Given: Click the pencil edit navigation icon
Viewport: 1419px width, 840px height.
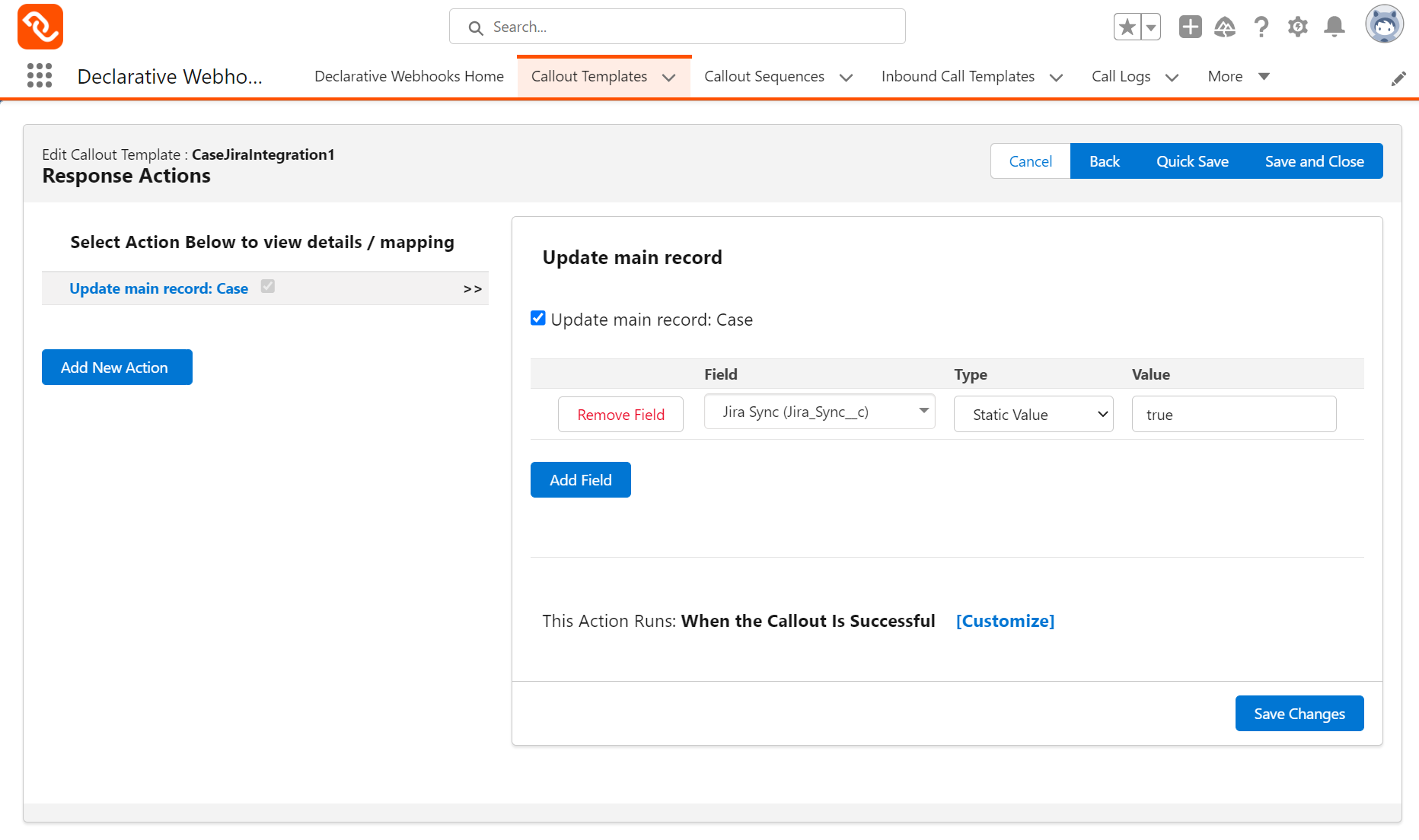Looking at the screenshot, I should point(1399,78).
